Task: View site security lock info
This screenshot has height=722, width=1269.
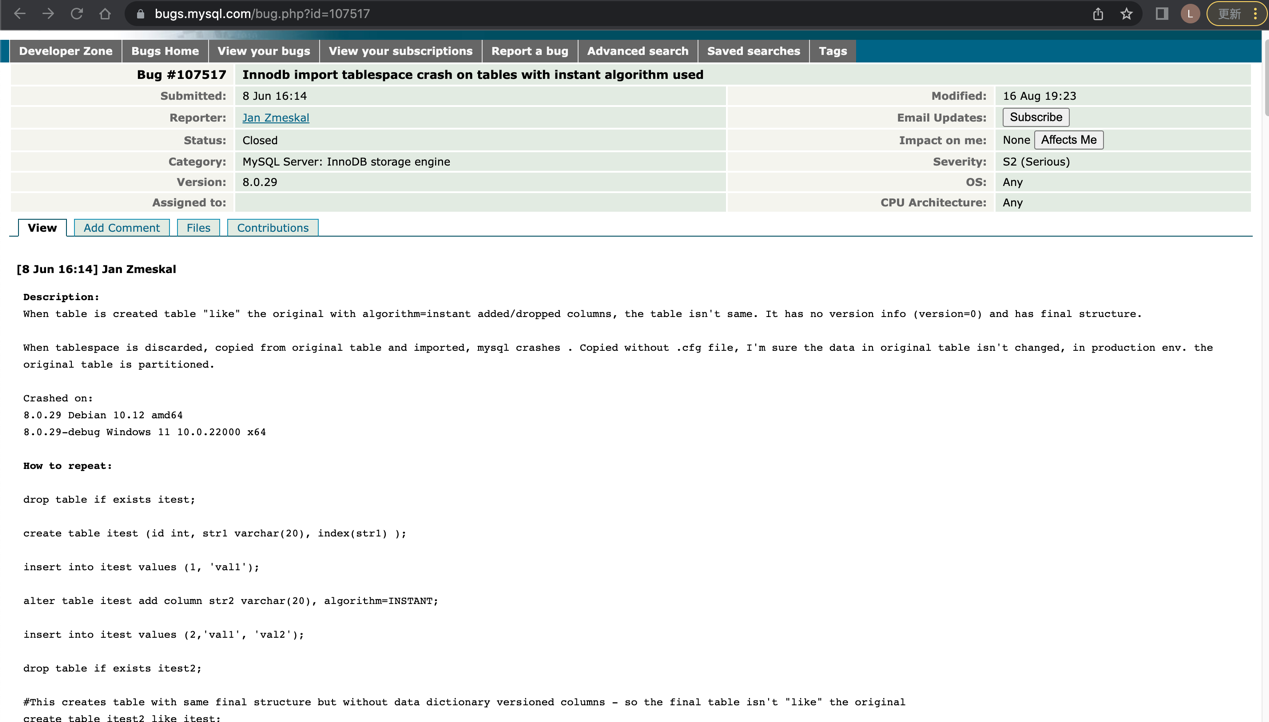Action: pos(140,14)
